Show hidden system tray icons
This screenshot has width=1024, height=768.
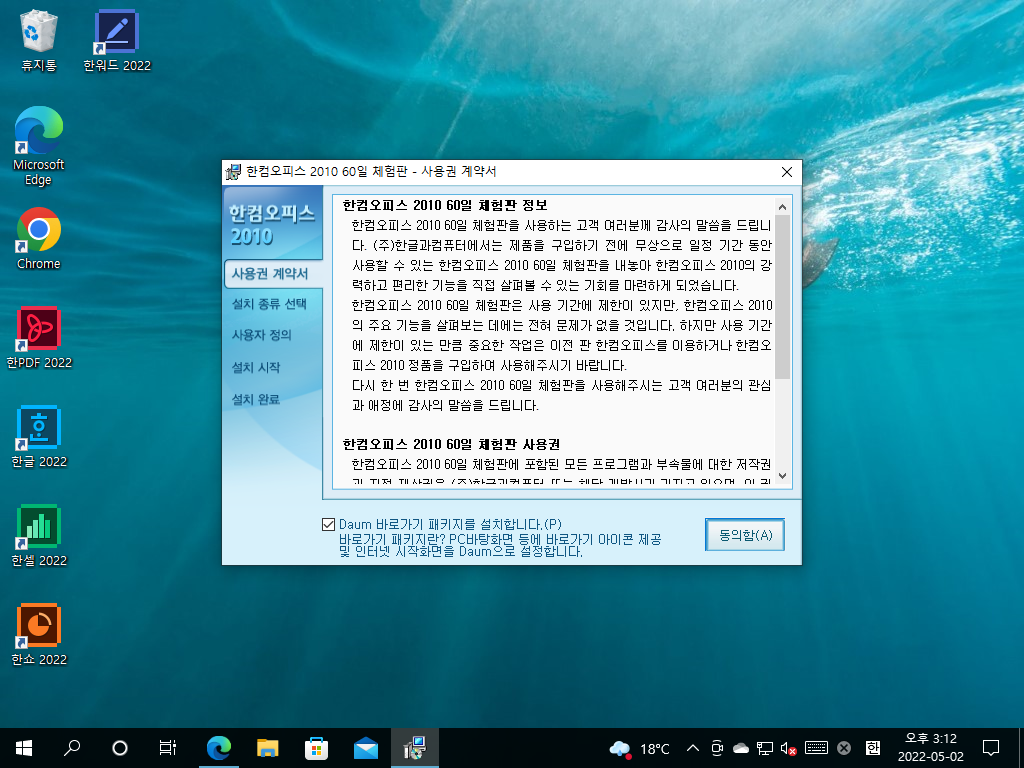click(693, 748)
